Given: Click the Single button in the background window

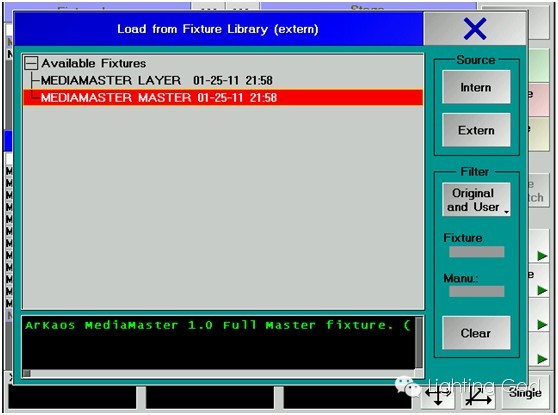Looking at the screenshot, I should 525,393.
